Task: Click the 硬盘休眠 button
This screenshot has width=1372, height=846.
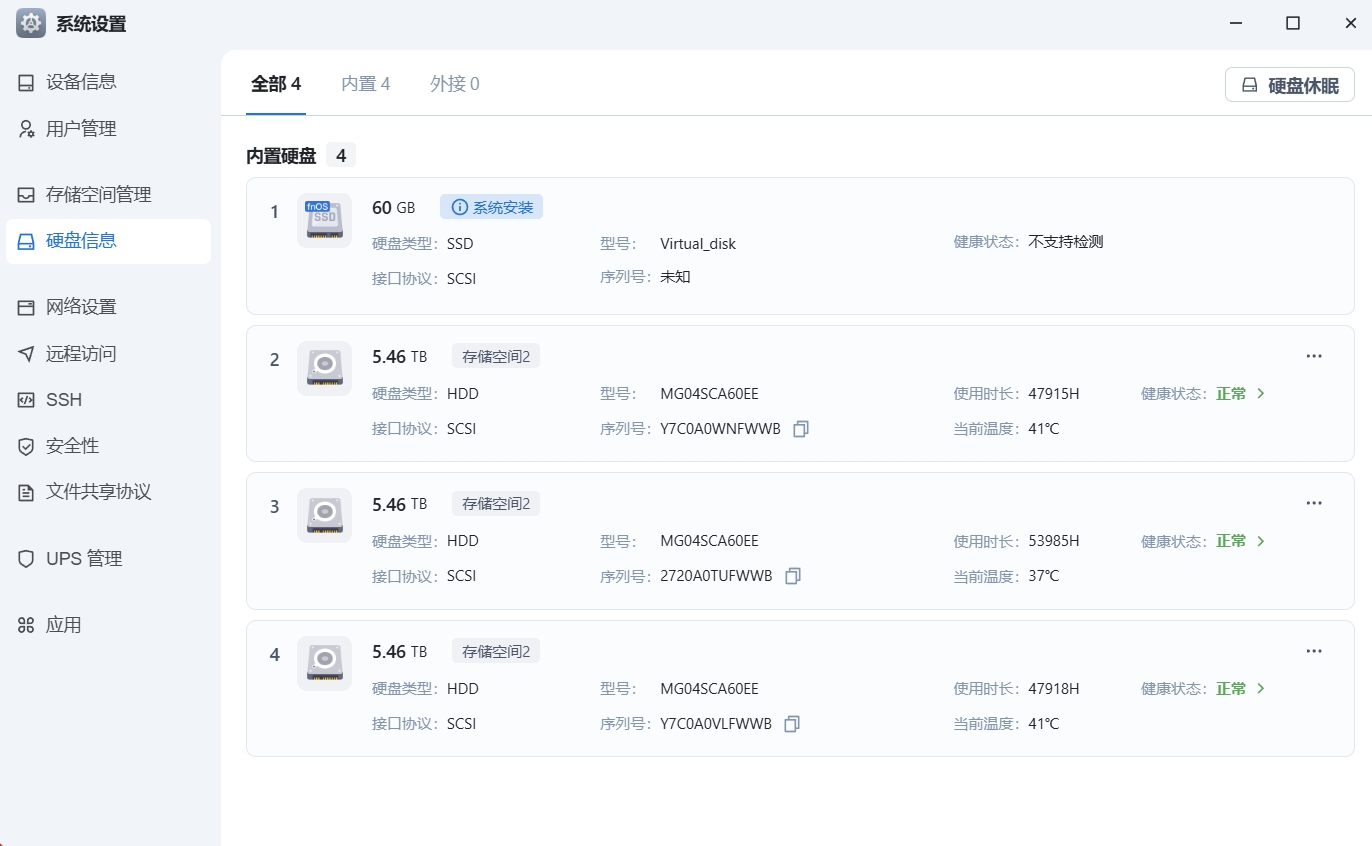Action: 1290,85
